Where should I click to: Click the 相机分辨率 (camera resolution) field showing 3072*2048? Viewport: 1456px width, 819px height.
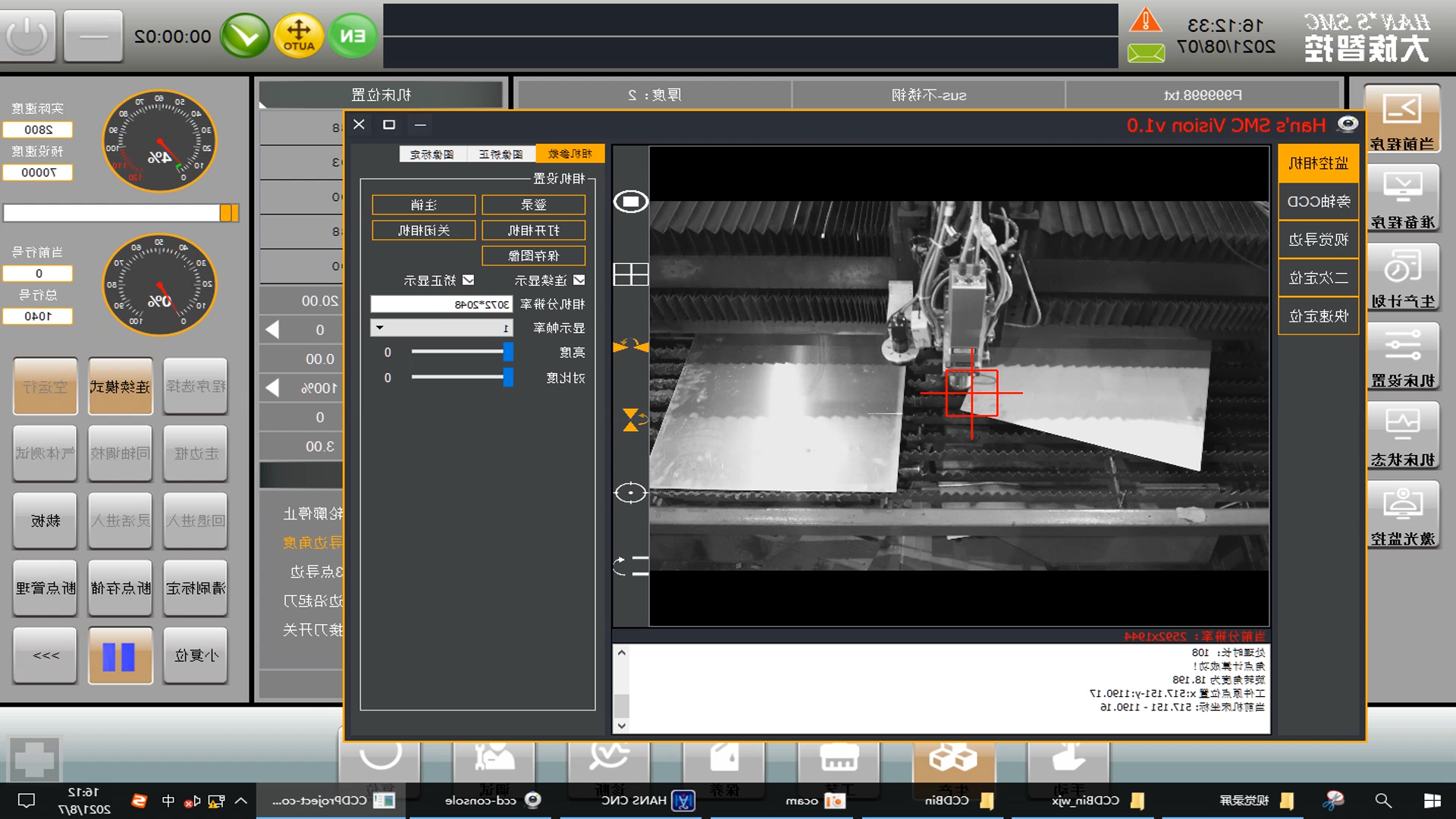pos(441,304)
